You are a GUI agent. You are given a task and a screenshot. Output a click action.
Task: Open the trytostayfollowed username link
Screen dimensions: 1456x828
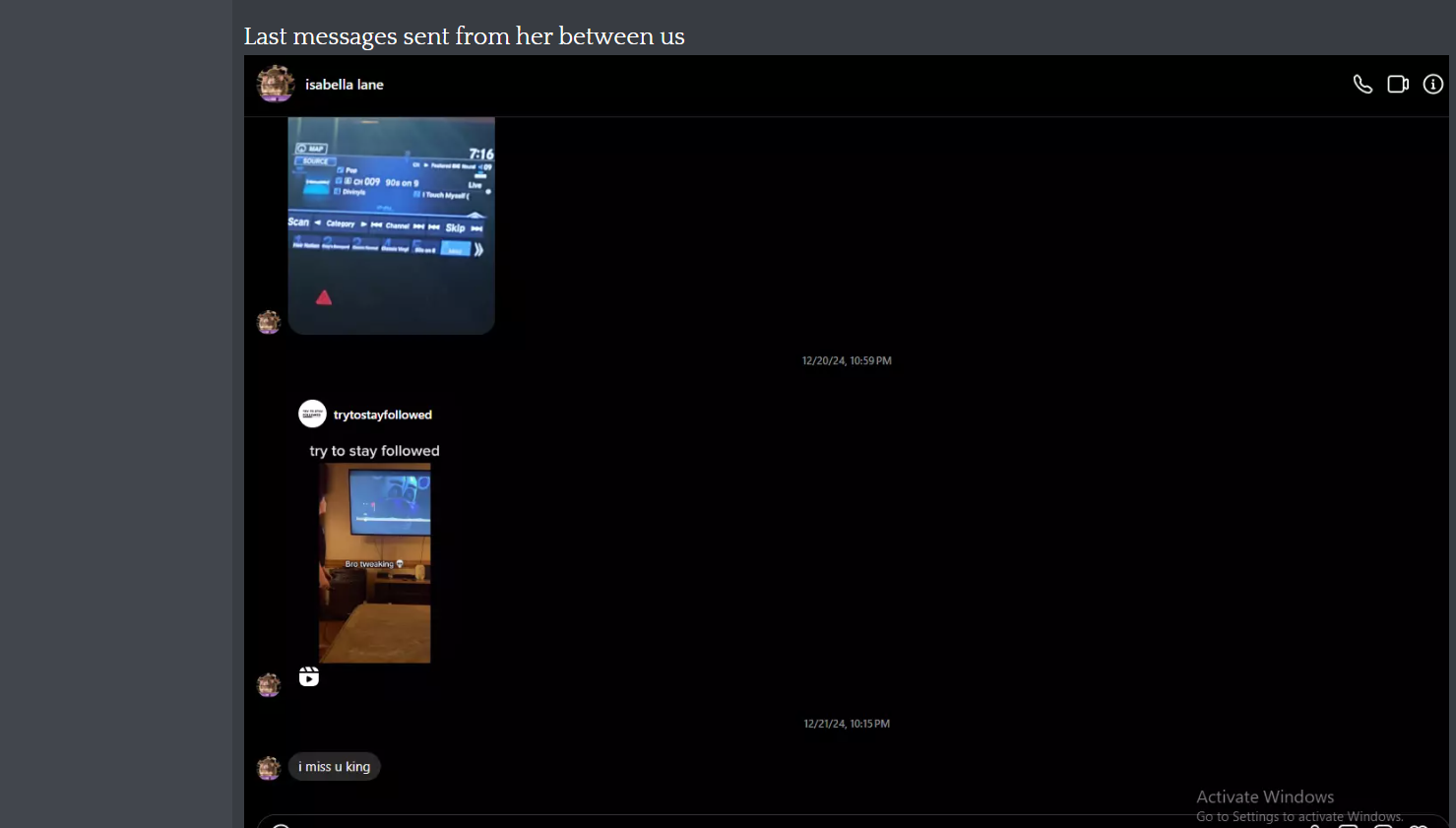[x=382, y=414]
